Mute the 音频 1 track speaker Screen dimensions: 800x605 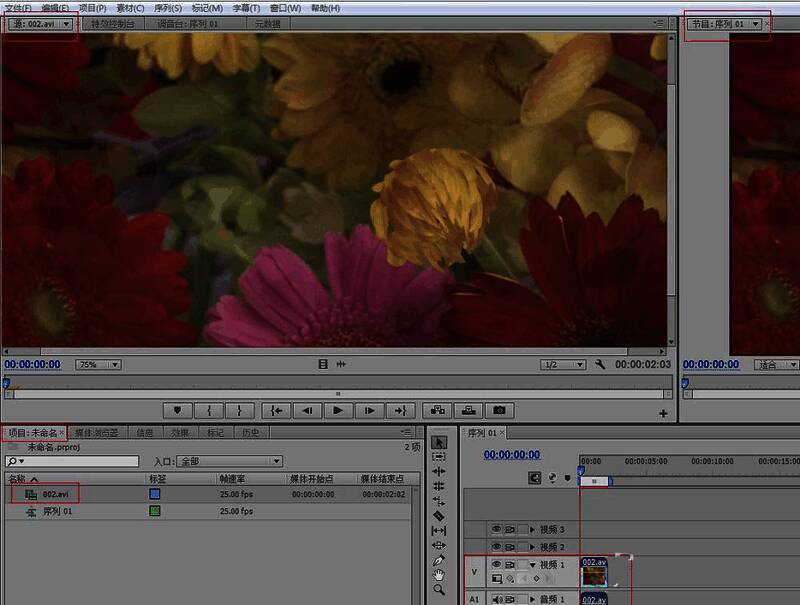(x=496, y=599)
